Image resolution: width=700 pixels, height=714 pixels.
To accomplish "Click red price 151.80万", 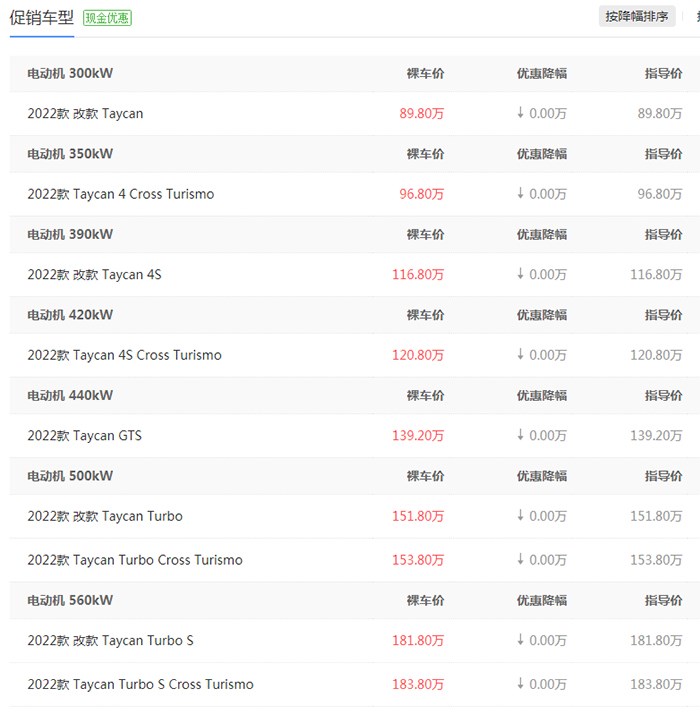I will coord(418,516).
